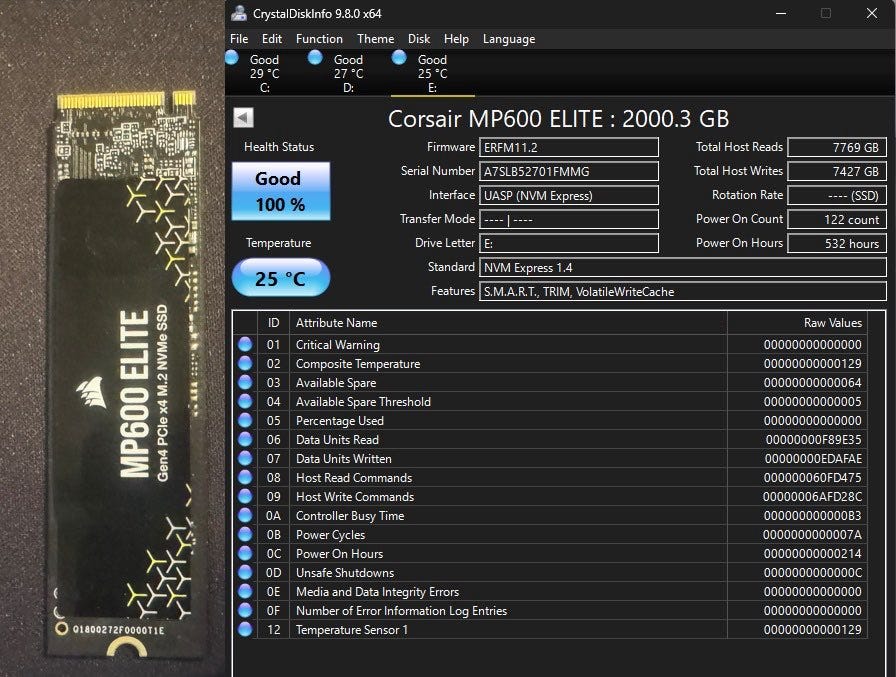Click status orb for Host Write Commands row
The image size is (896, 677).
(245, 496)
